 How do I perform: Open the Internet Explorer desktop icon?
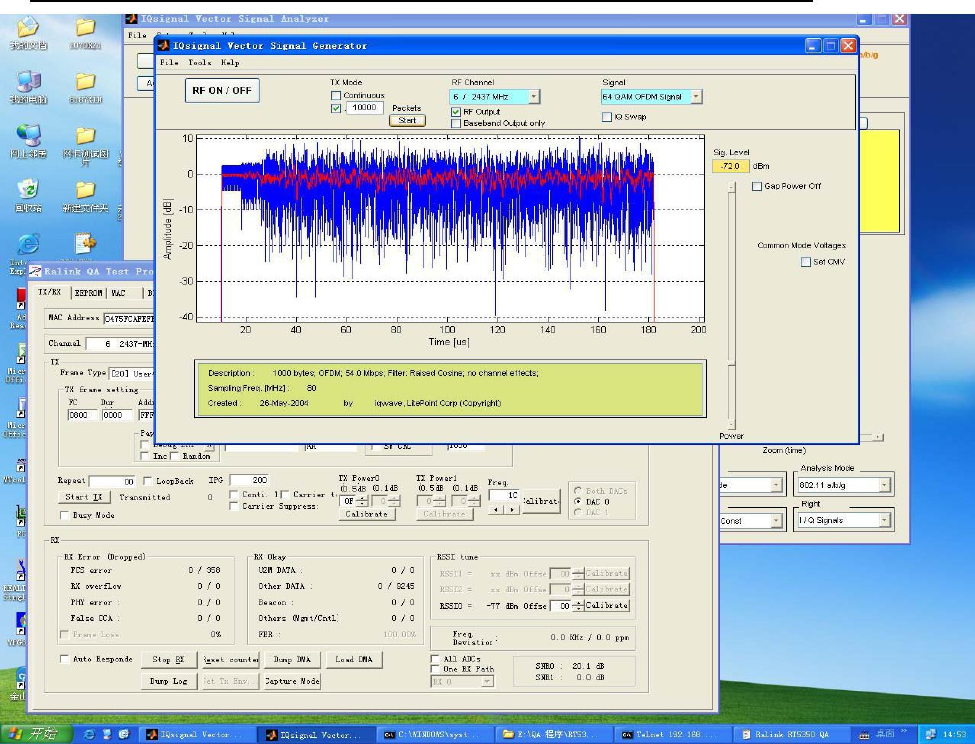(x=28, y=243)
